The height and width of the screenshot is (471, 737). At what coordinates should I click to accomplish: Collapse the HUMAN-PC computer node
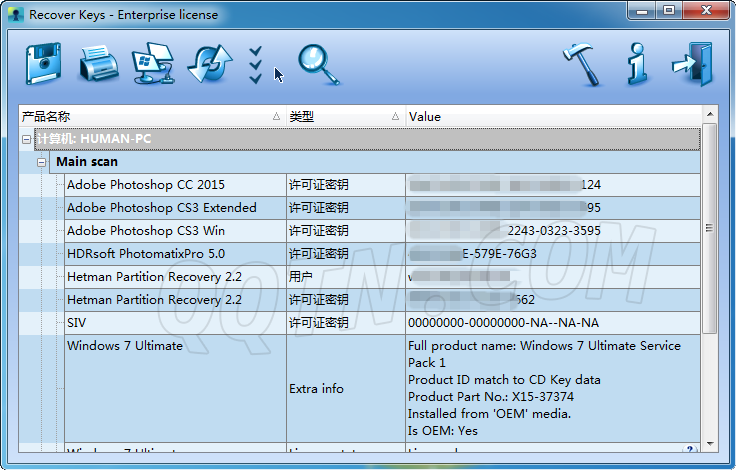pos(27,139)
